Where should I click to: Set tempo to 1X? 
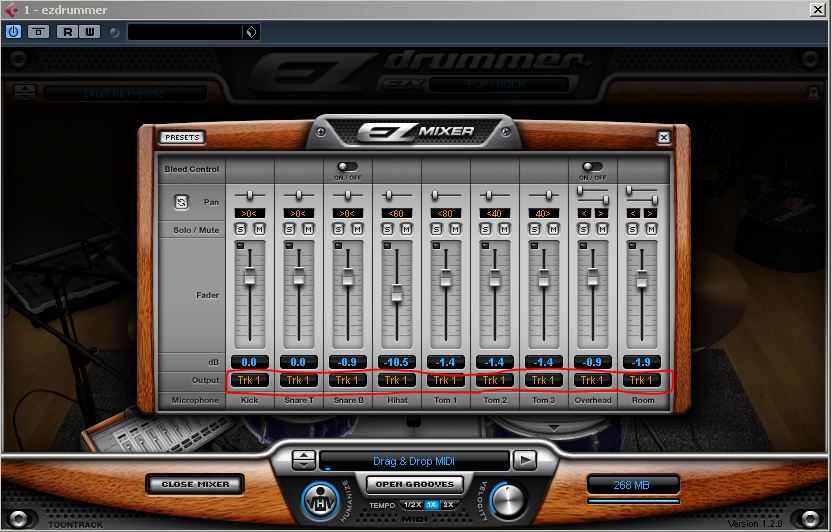click(432, 504)
